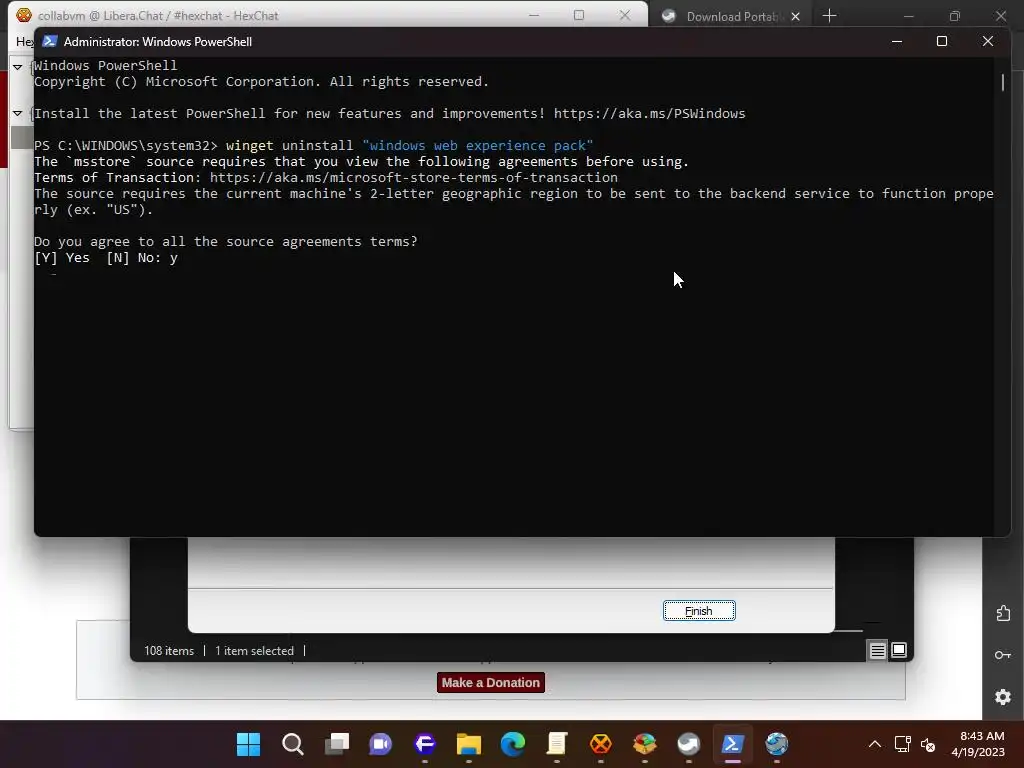The image size is (1024, 768).
Task: Open a new browser tab
Action: (829, 16)
